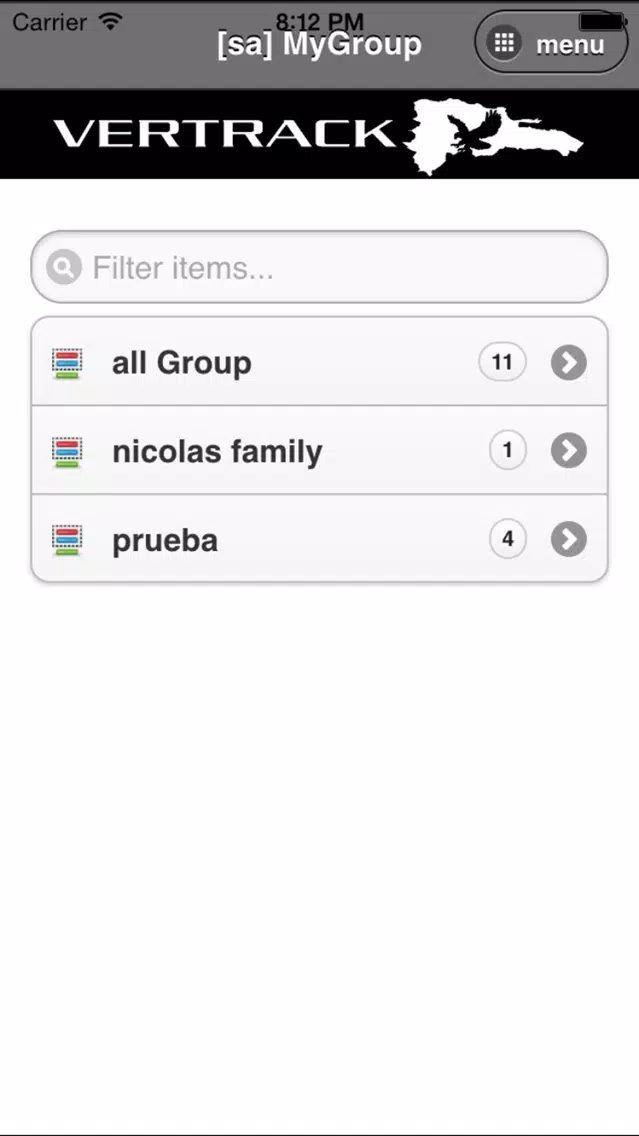The height and width of the screenshot is (1136, 639).
Task: Tap the island eagle logo image
Action: pos(493,136)
